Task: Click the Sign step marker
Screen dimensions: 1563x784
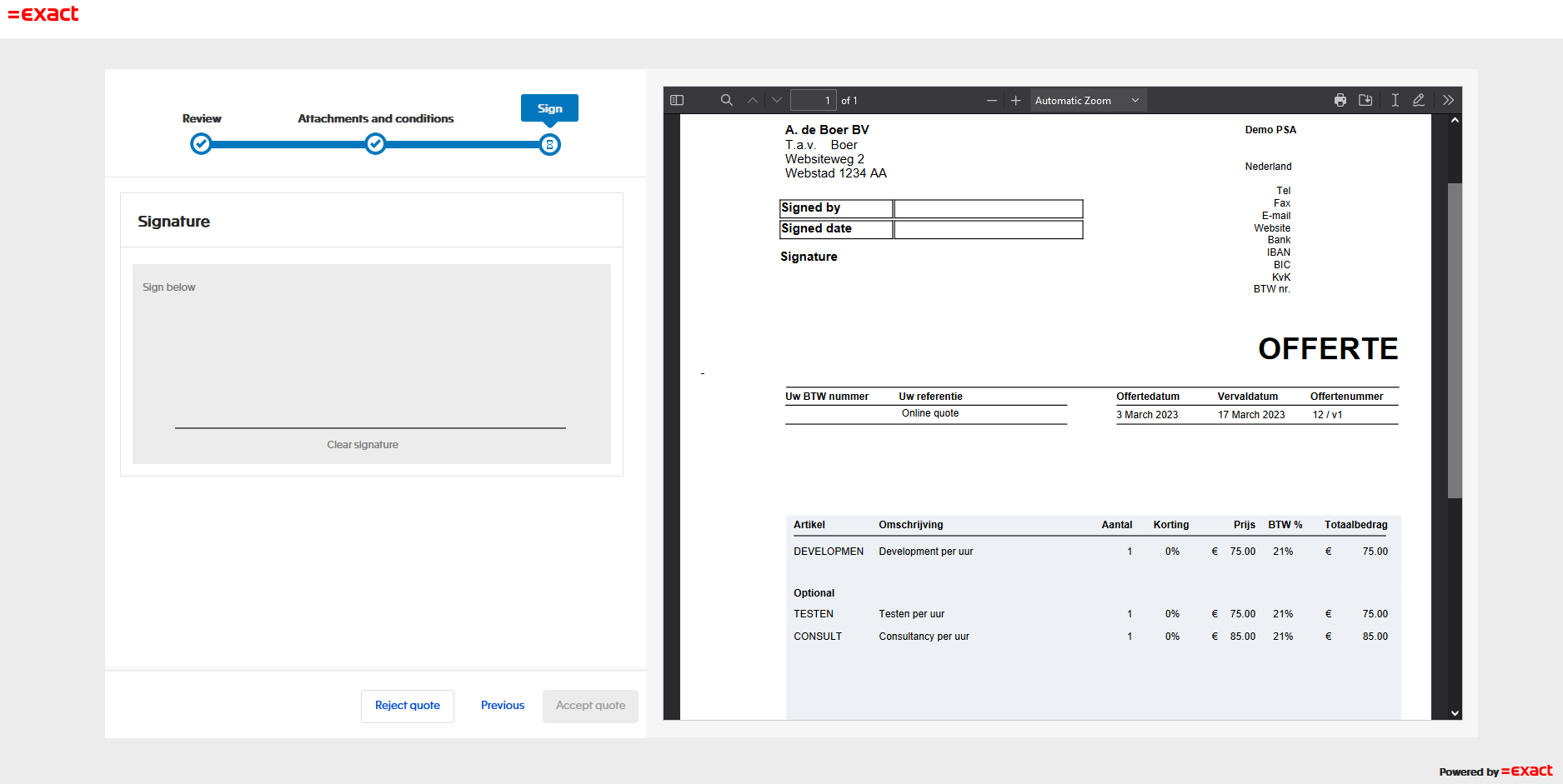Action: (x=549, y=145)
